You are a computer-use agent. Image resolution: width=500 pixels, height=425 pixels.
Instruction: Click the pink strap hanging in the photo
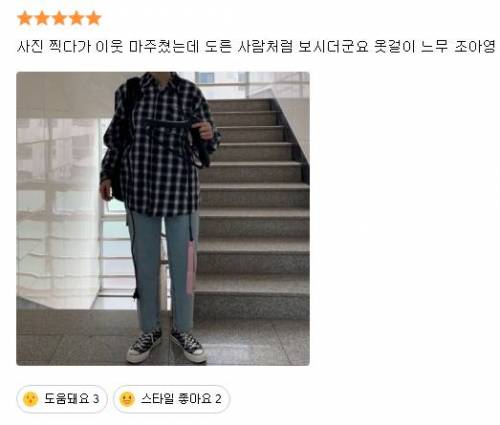click(191, 267)
